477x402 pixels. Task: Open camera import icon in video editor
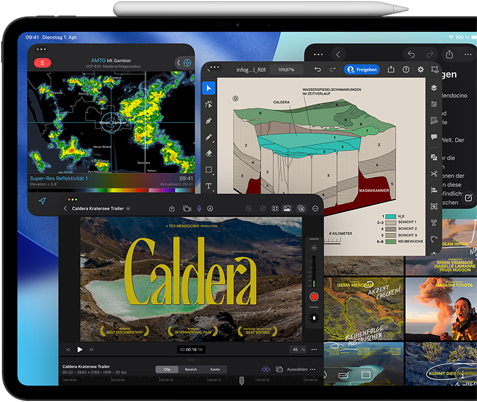pyautogui.click(x=187, y=209)
